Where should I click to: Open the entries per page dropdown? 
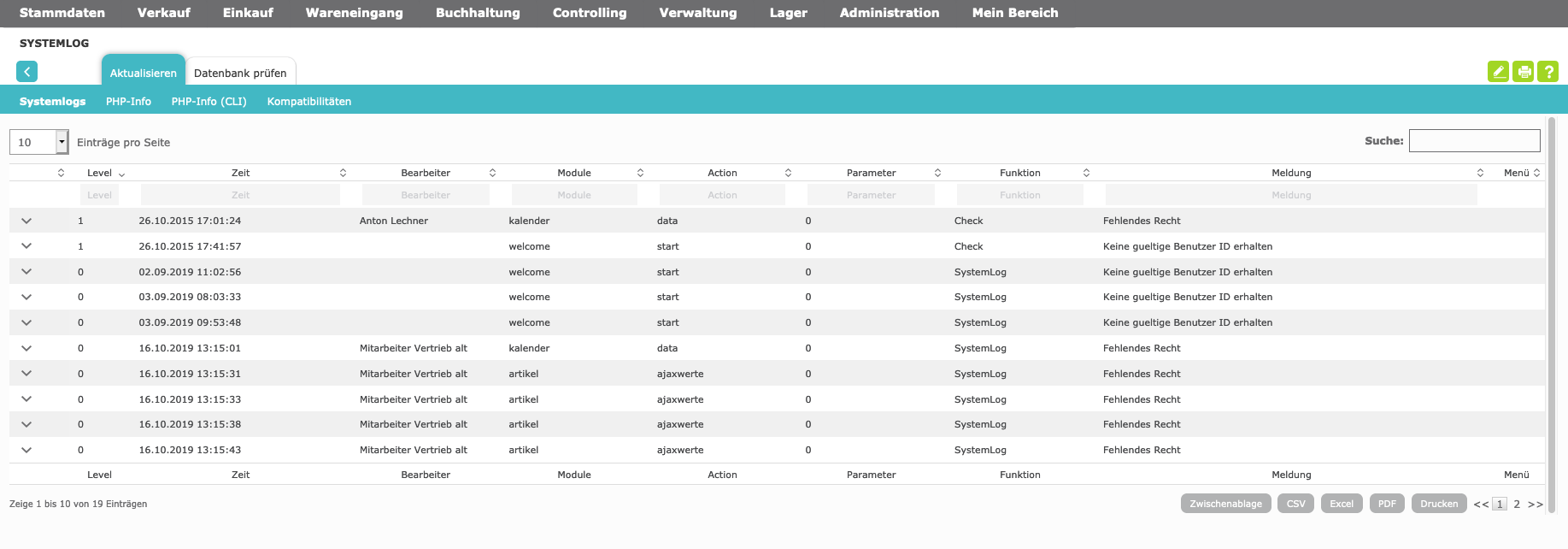click(x=62, y=142)
